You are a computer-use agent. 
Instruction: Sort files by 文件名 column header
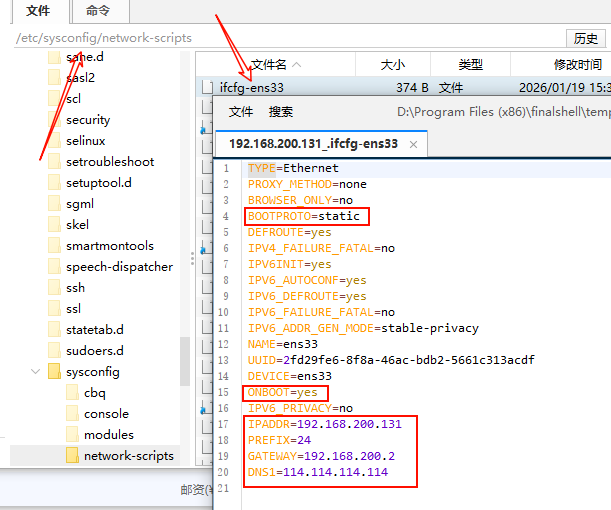[x=268, y=64]
